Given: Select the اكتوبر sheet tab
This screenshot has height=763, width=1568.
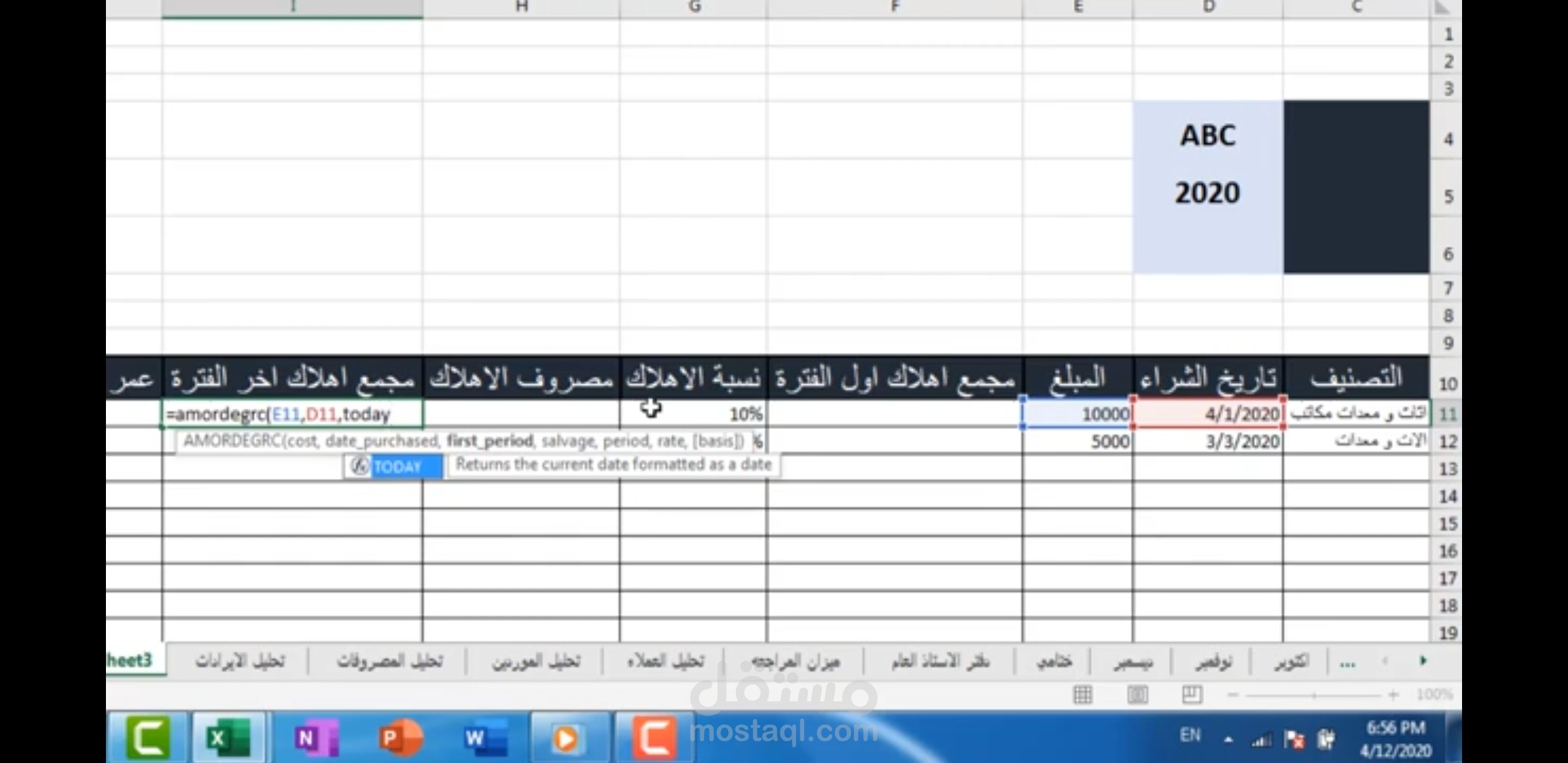Looking at the screenshot, I should 1292,661.
